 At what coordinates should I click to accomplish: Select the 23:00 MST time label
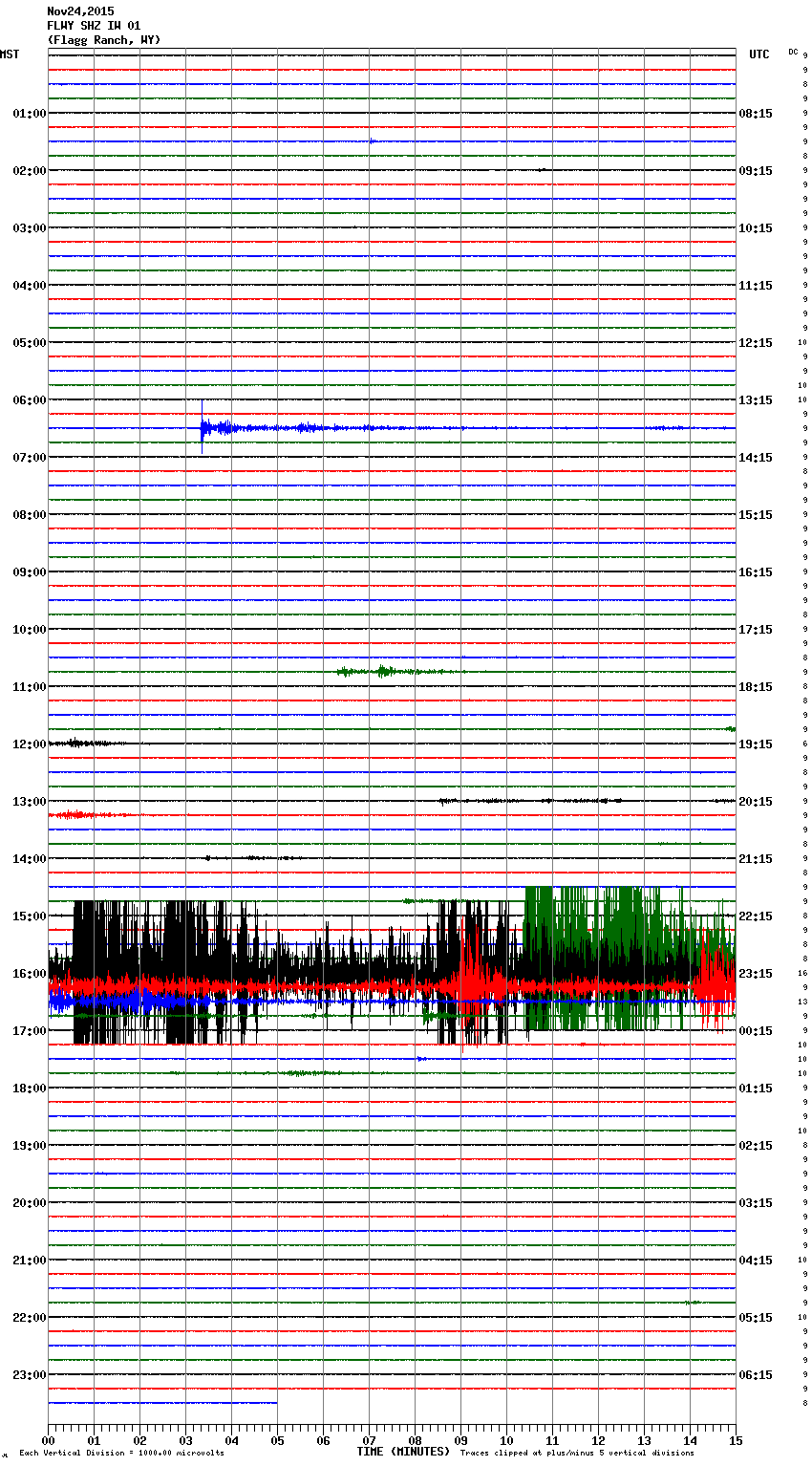[29, 1375]
